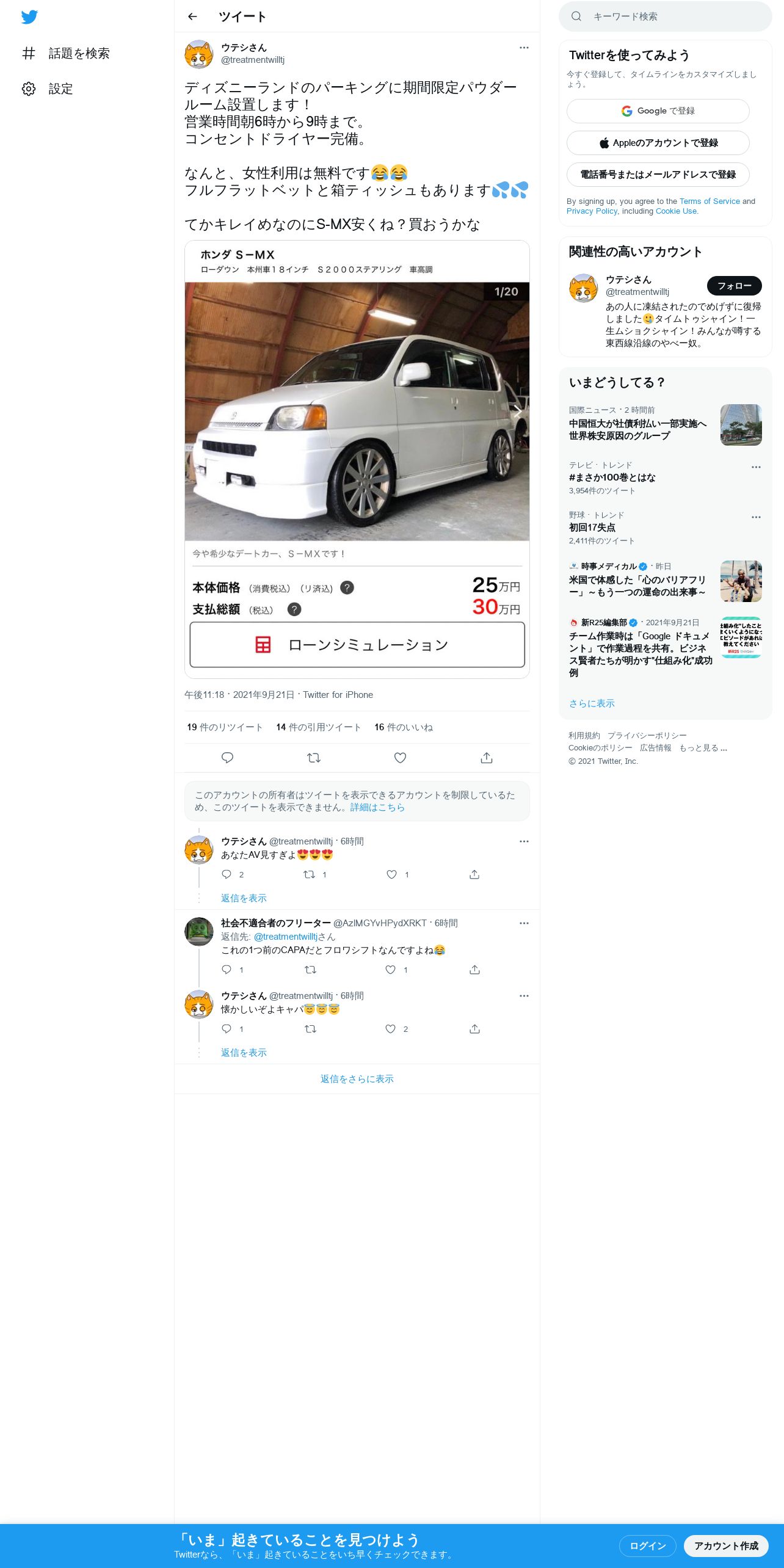The image size is (784, 1568).
Task: Open さらに表示 in the trends panel
Action: (592, 703)
